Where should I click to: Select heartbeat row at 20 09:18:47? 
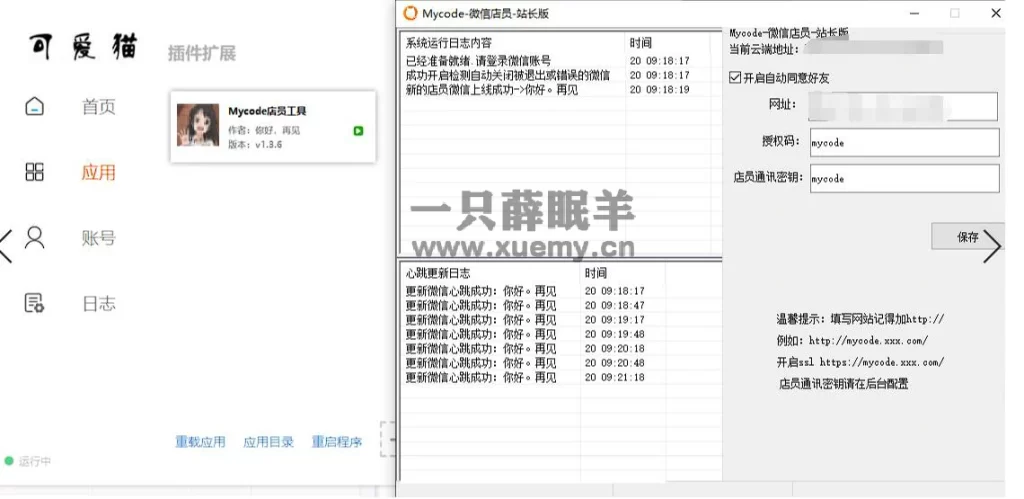coord(525,306)
